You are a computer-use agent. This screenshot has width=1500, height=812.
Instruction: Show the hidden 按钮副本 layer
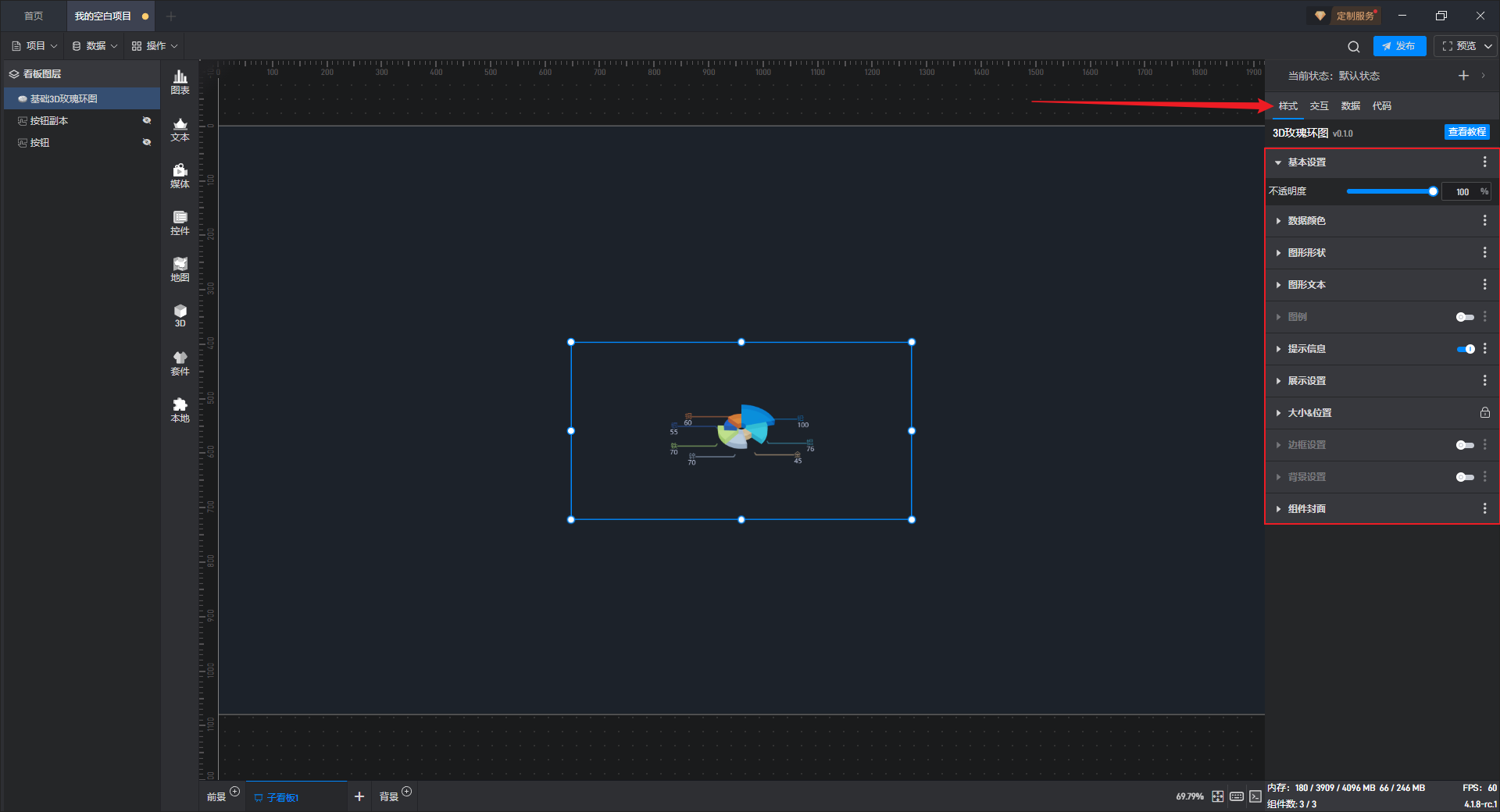click(146, 120)
